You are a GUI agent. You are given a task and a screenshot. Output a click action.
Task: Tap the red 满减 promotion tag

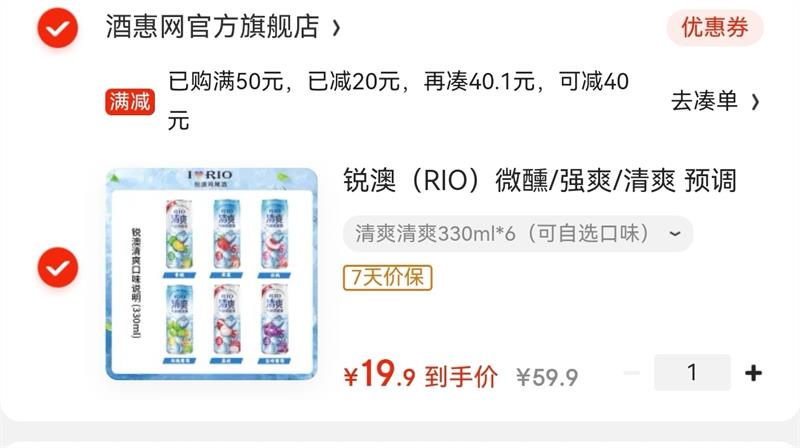click(130, 102)
